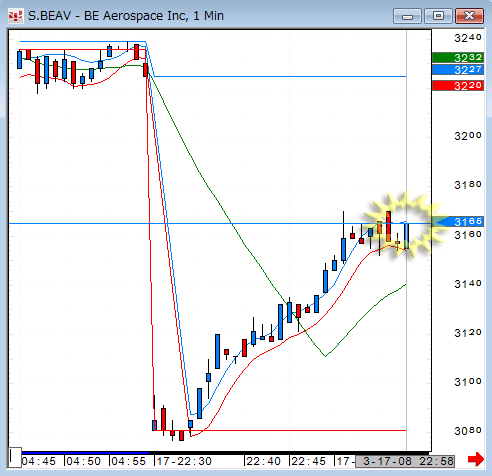
Task: Click the 22:45 time axis label
Action: pyautogui.click(x=308, y=461)
